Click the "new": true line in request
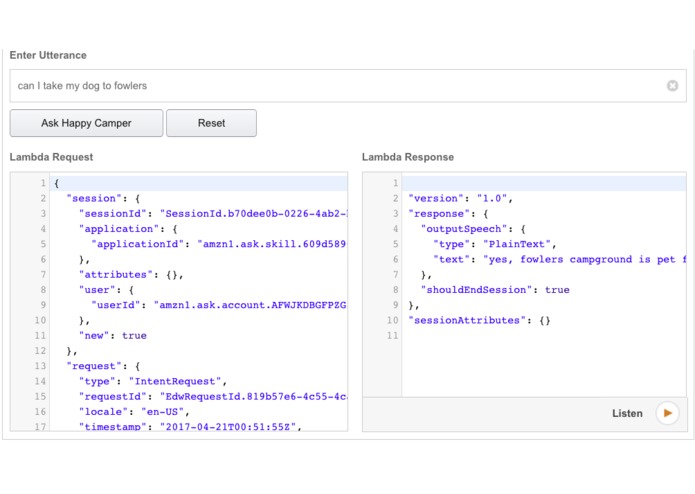 click(x=113, y=335)
